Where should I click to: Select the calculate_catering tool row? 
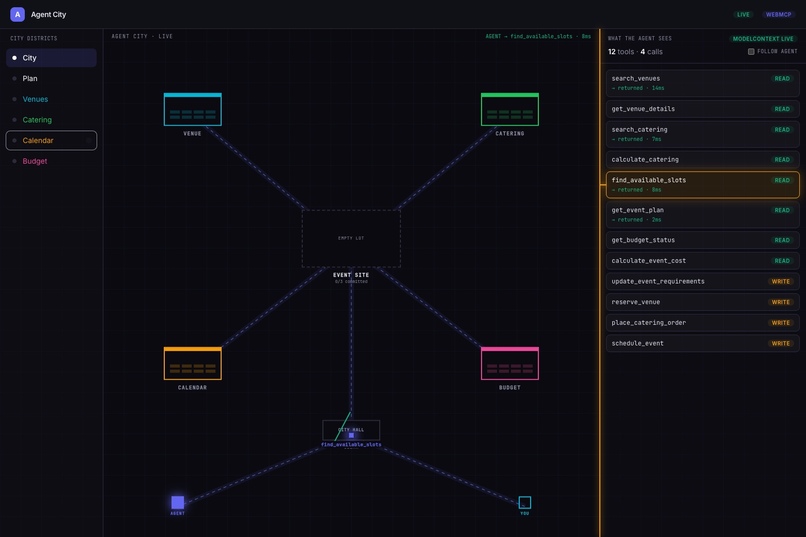point(703,159)
